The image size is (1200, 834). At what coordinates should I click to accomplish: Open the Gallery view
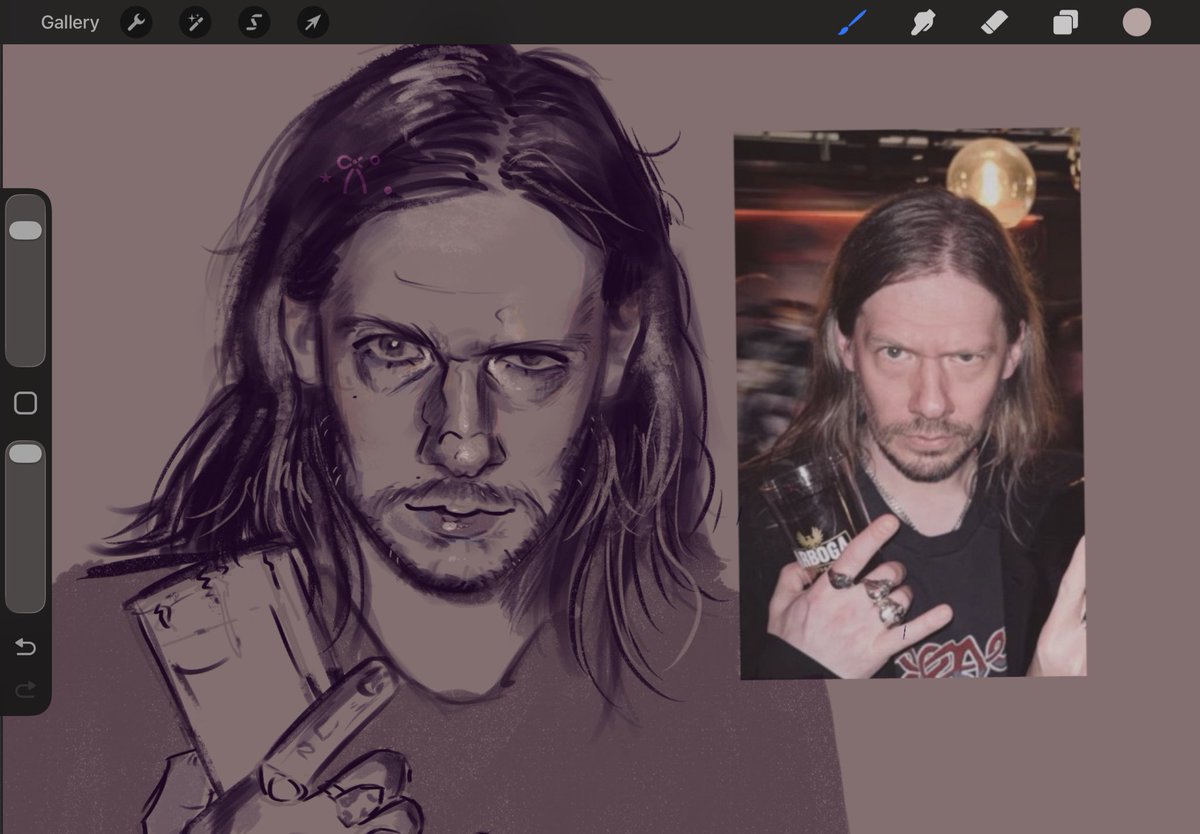pyautogui.click(x=70, y=22)
